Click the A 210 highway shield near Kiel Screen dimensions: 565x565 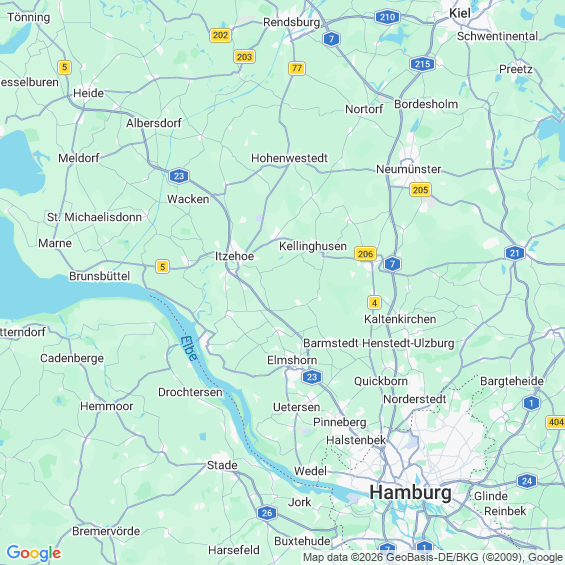[387, 17]
